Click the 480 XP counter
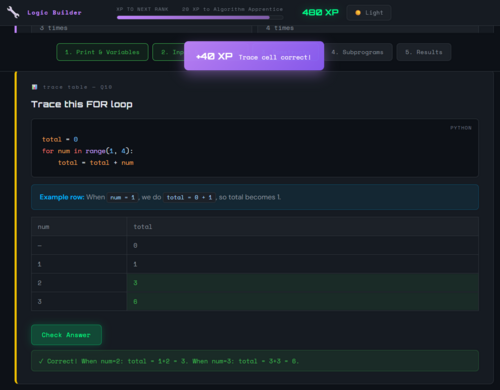This screenshot has height=390, width=500. click(x=320, y=12)
